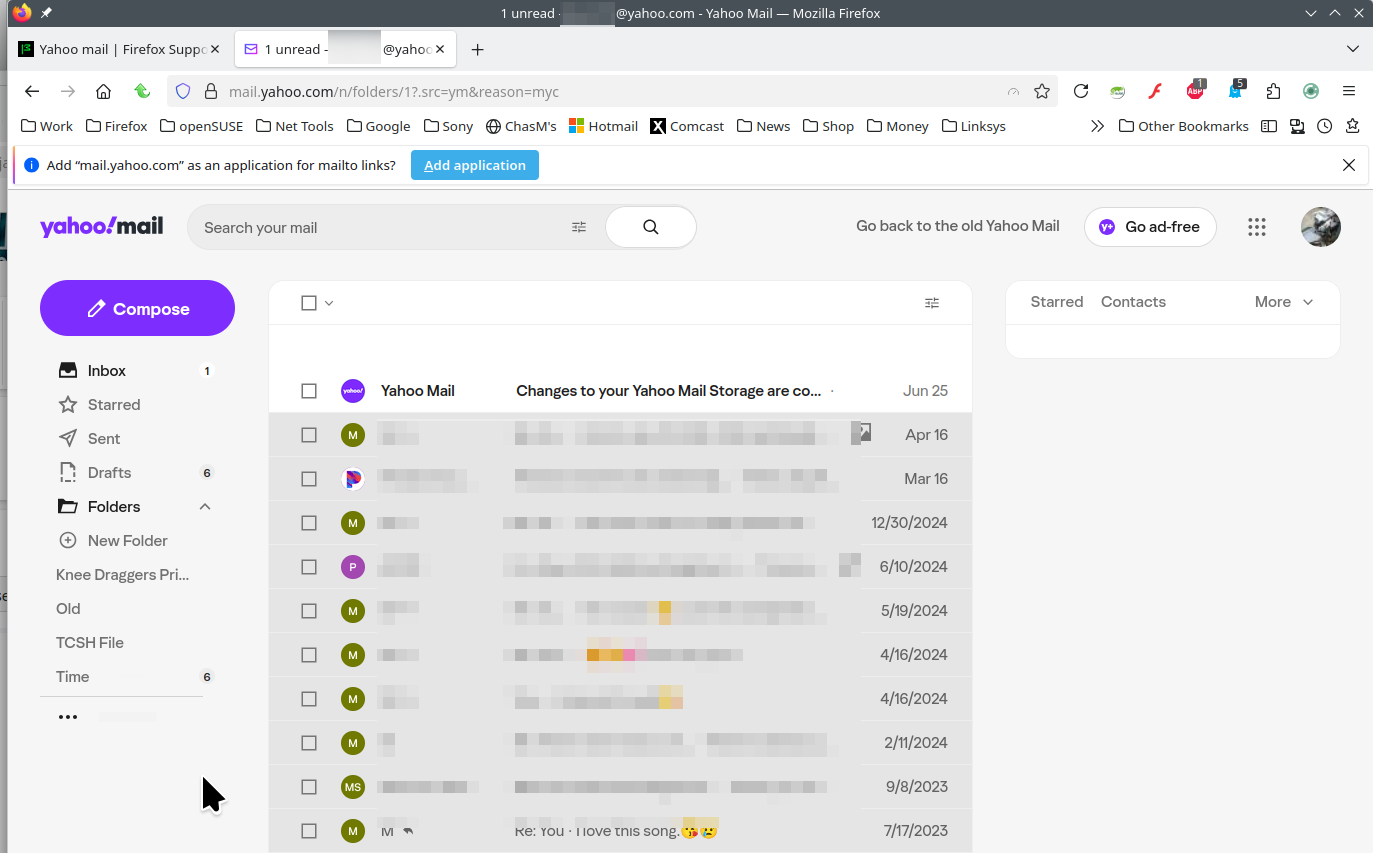This screenshot has height=853, width=1373.
Task: Click the Go ad-free button
Action: click(x=1150, y=227)
